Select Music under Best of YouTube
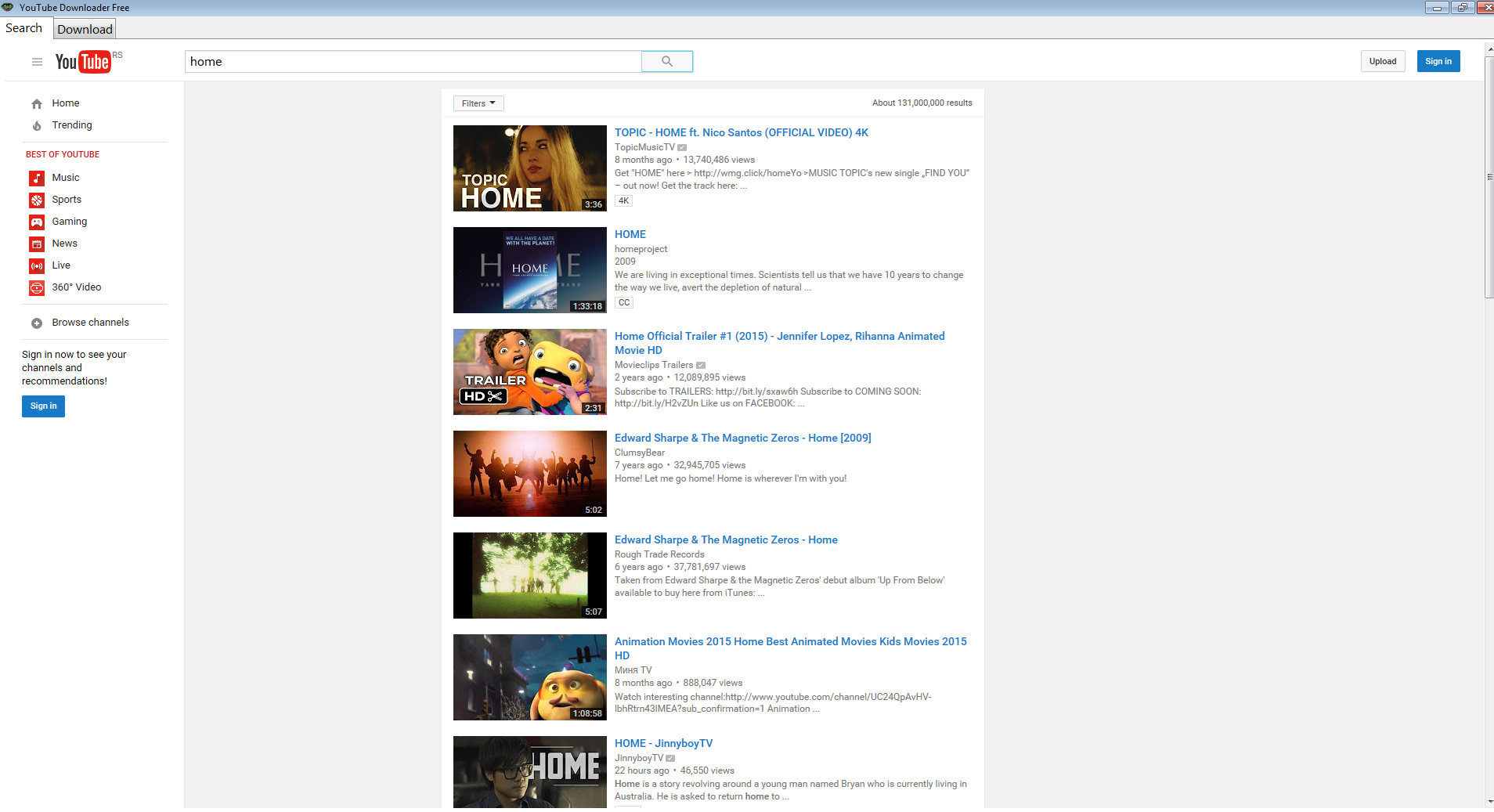1494x812 pixels. (66, 178)
